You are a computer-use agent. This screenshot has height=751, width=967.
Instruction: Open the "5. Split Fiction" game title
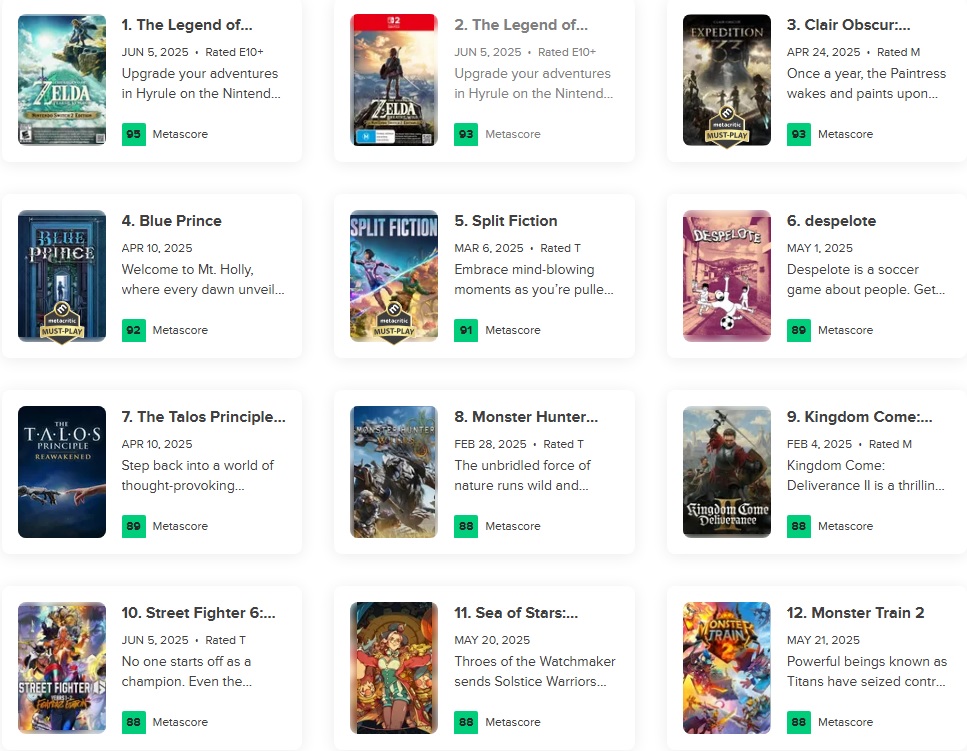(x=506, y=220)
